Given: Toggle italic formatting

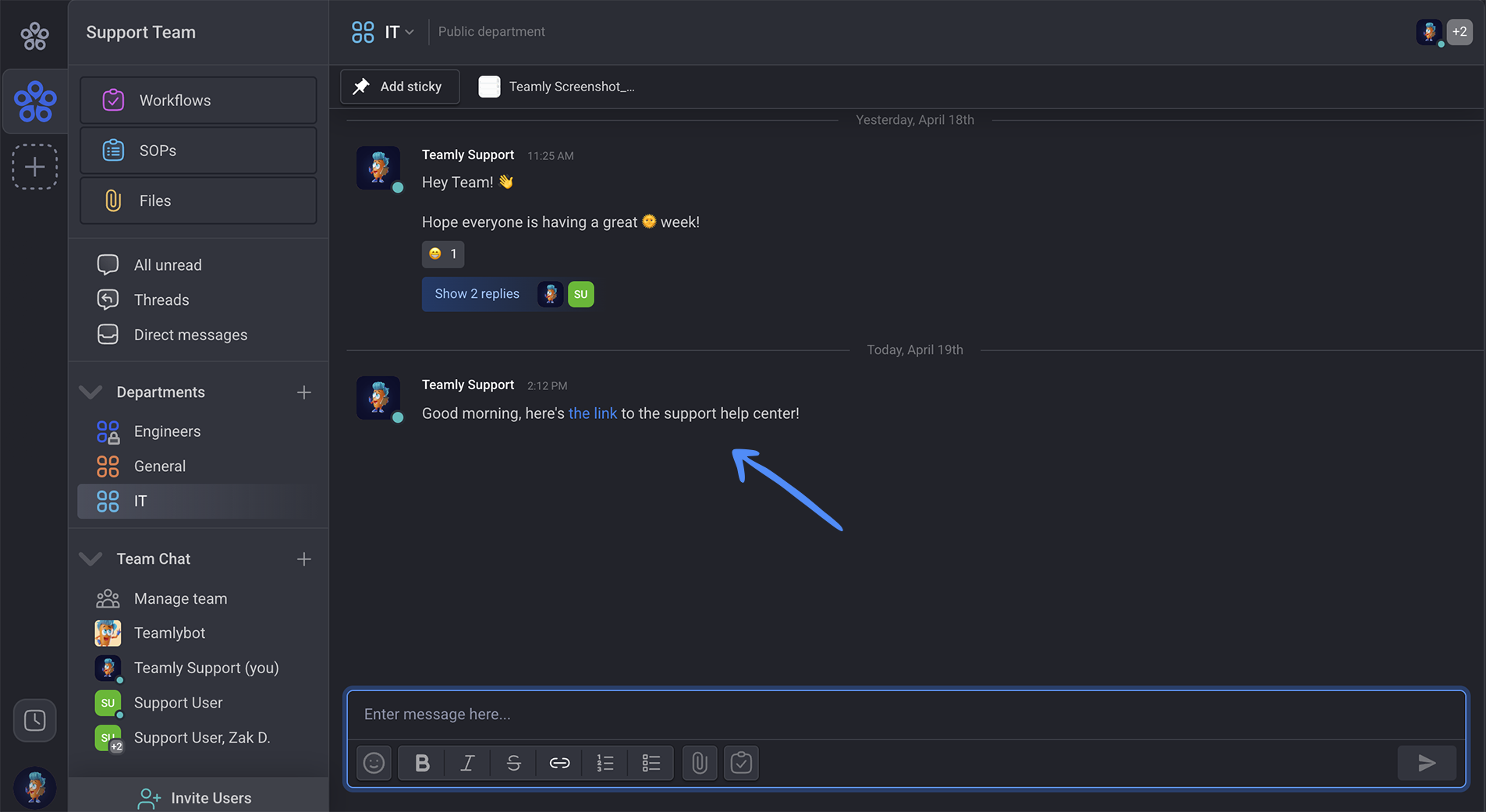Looking at the screenshot, I should coord(467,763).
